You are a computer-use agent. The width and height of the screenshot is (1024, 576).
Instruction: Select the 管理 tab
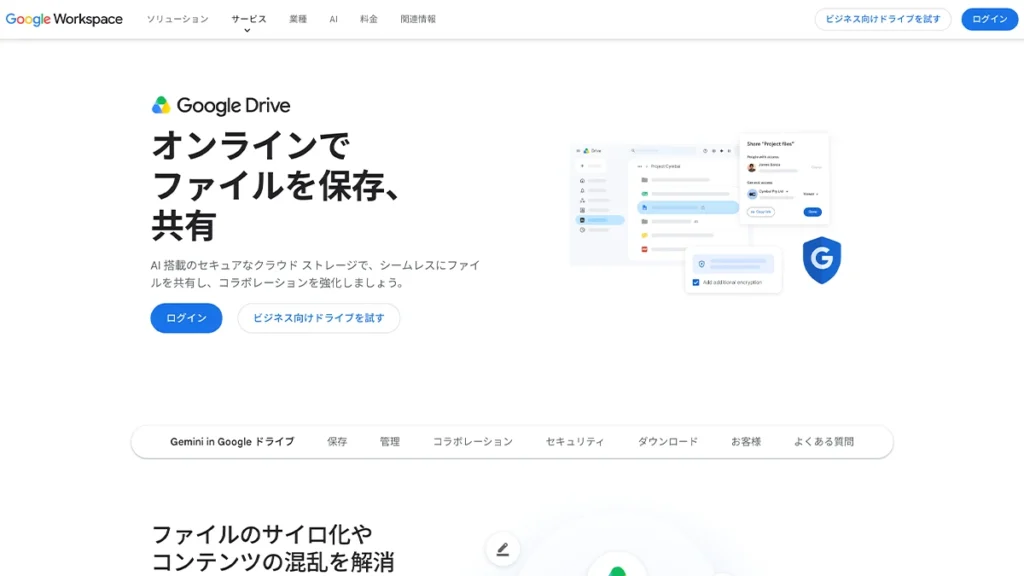pos(390,441)
